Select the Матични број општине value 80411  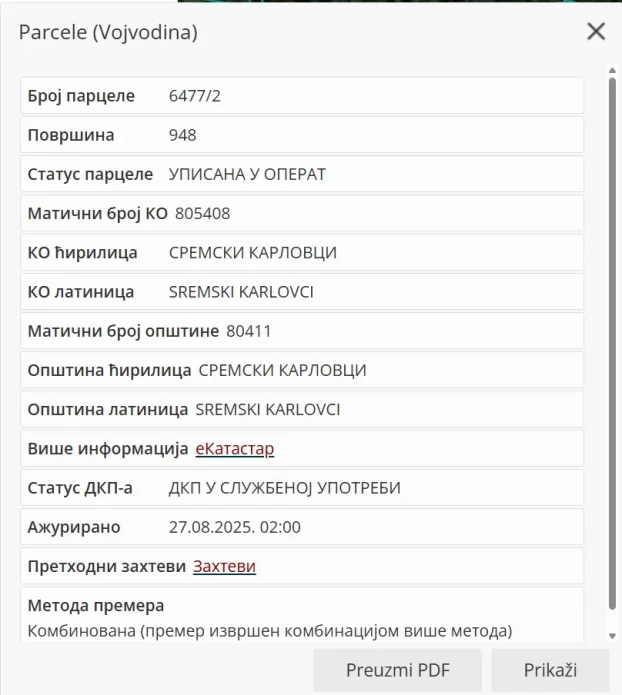coord(249,331)
